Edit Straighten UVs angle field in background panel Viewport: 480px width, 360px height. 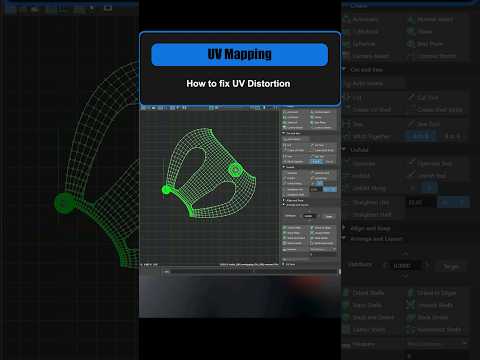coord(421,203)
